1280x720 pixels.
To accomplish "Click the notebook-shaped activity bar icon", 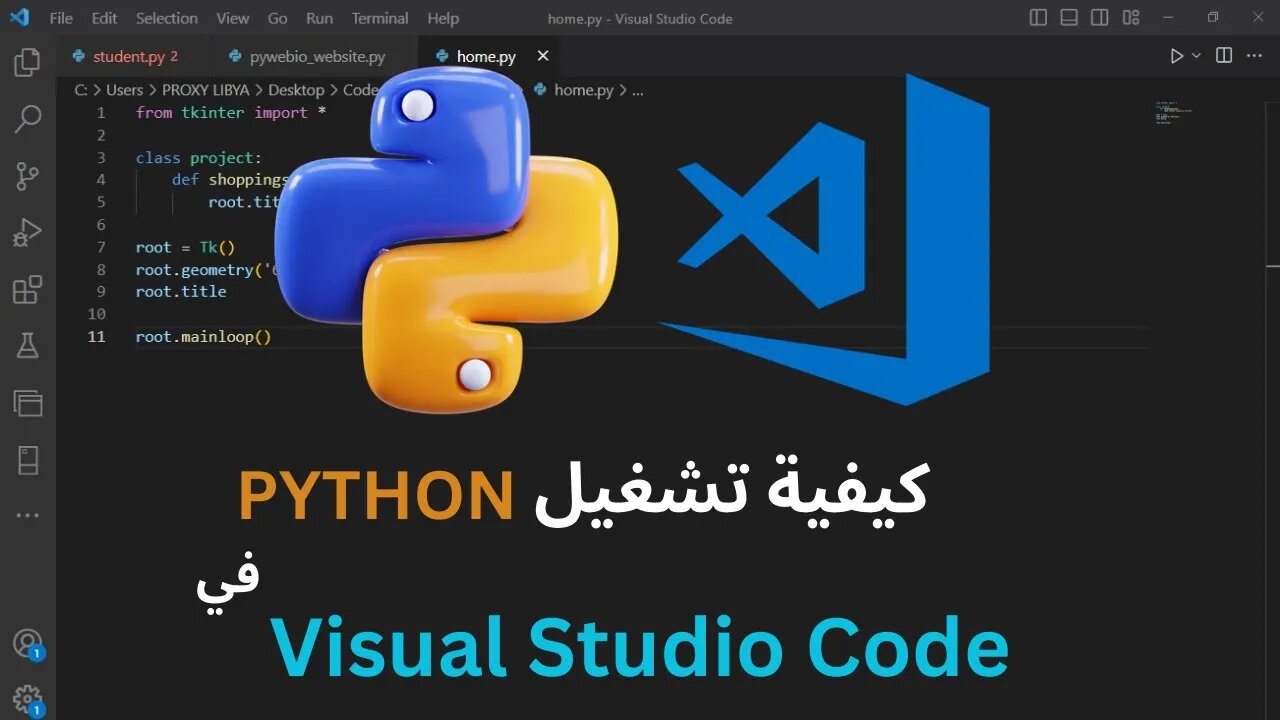I will point(27,460).
